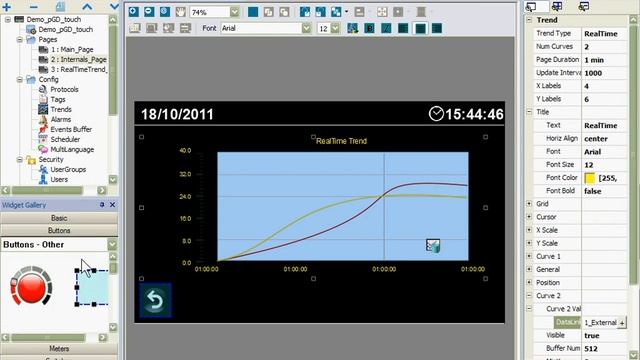Screen dimensions: 640x360
Task: Click the RealTime Trend chart title
Action: pos(342,141)
